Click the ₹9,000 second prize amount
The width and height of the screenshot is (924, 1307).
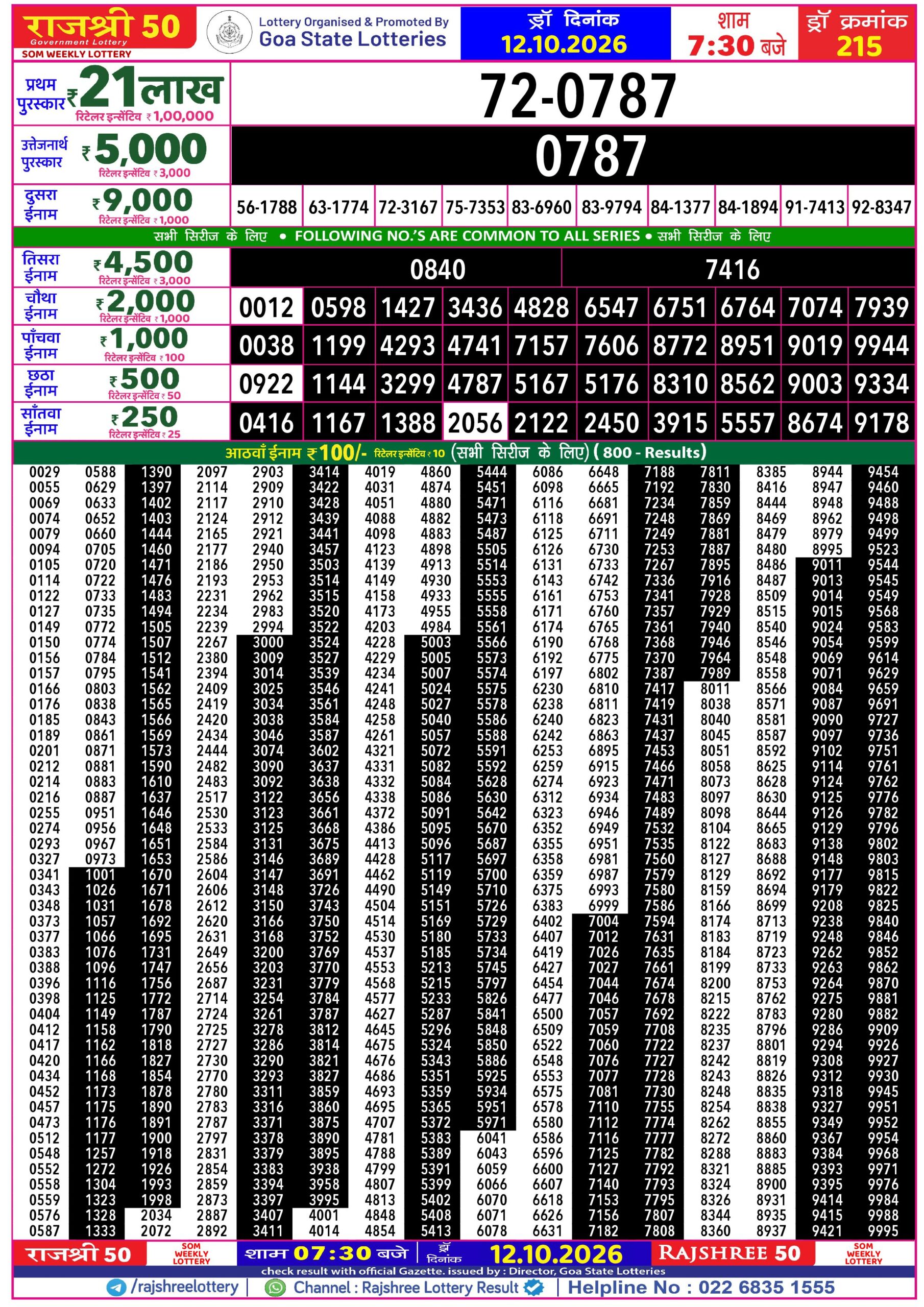coord(143,200)
